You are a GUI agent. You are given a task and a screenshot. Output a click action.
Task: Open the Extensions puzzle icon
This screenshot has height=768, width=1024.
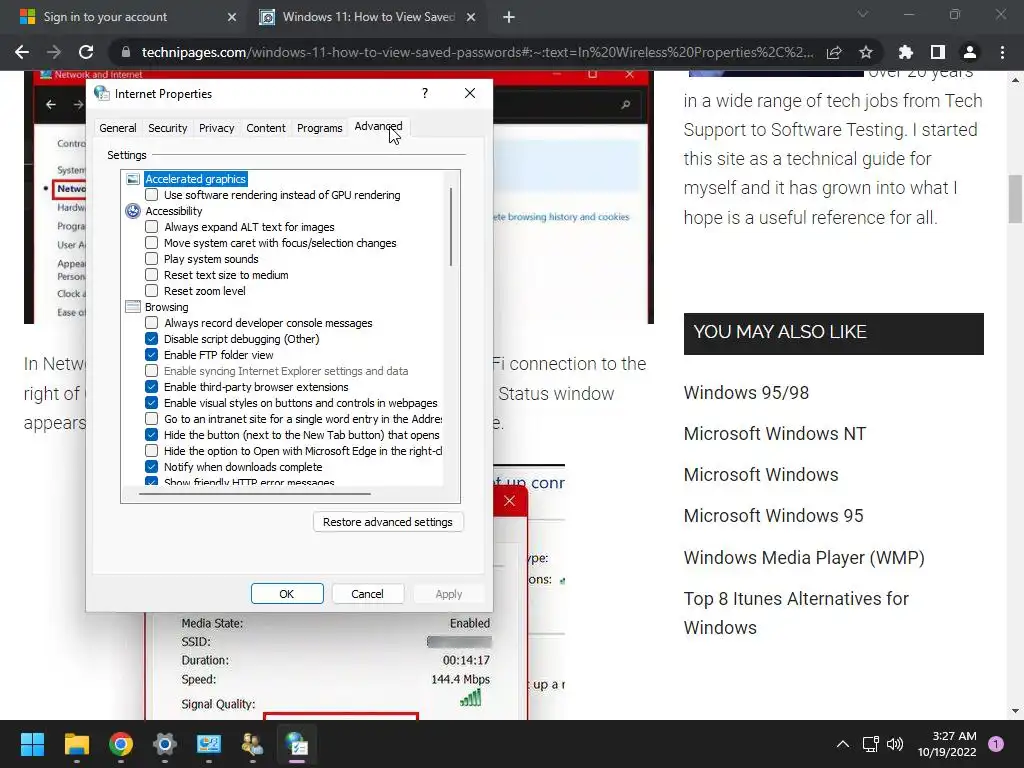(906, 52)
